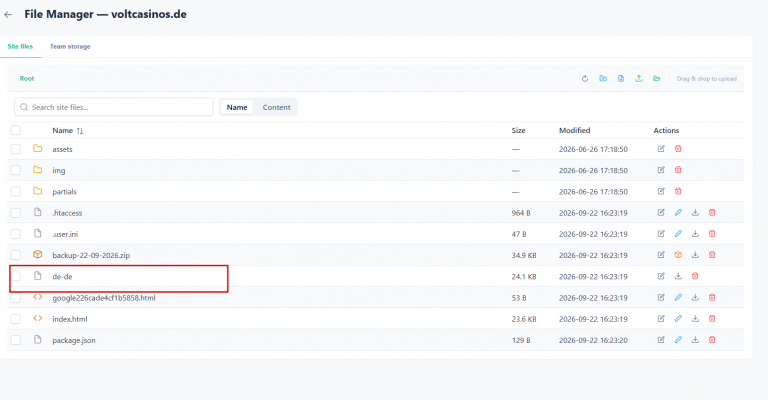Click the Drag & drop to upload area
The height and width of the screenshot is (400, 768).
(x=706, y=79)
